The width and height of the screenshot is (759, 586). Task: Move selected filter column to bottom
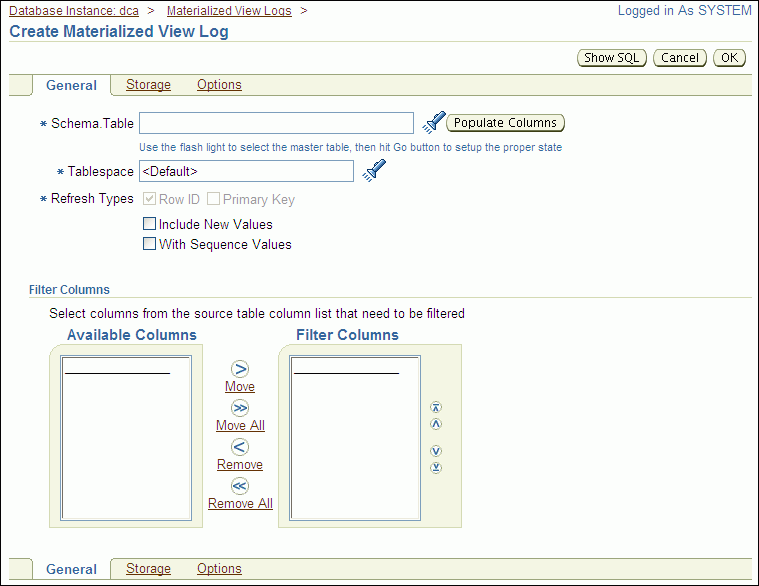tap(436, 468)
